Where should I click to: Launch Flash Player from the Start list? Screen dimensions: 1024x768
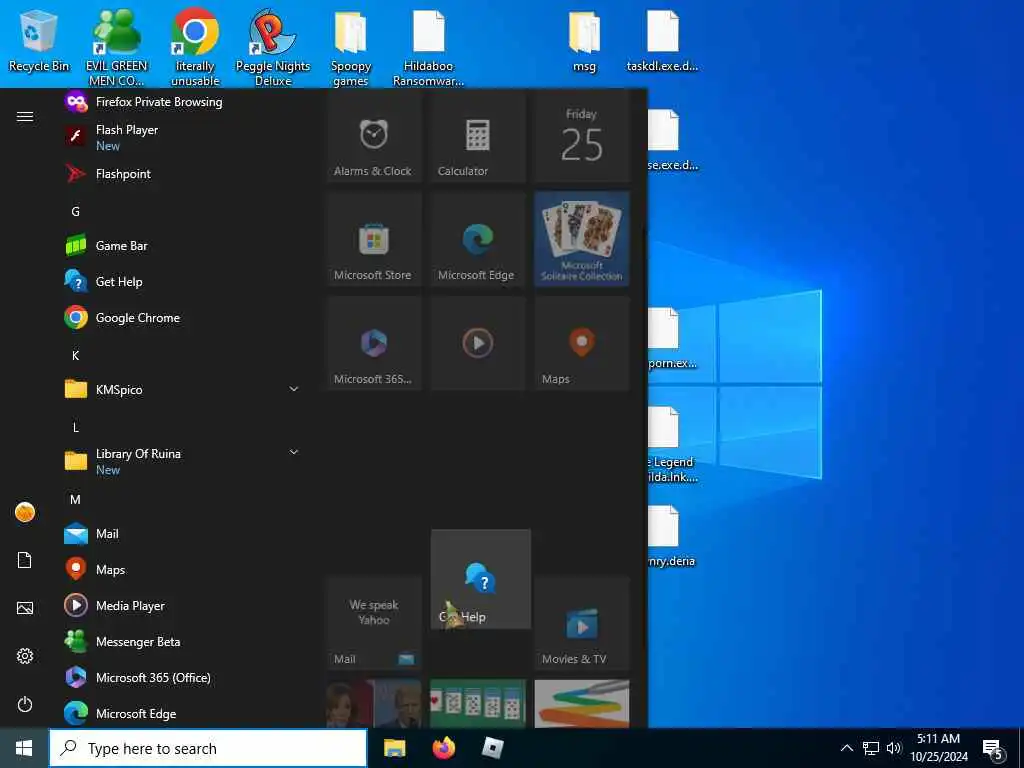pos(181,137)
